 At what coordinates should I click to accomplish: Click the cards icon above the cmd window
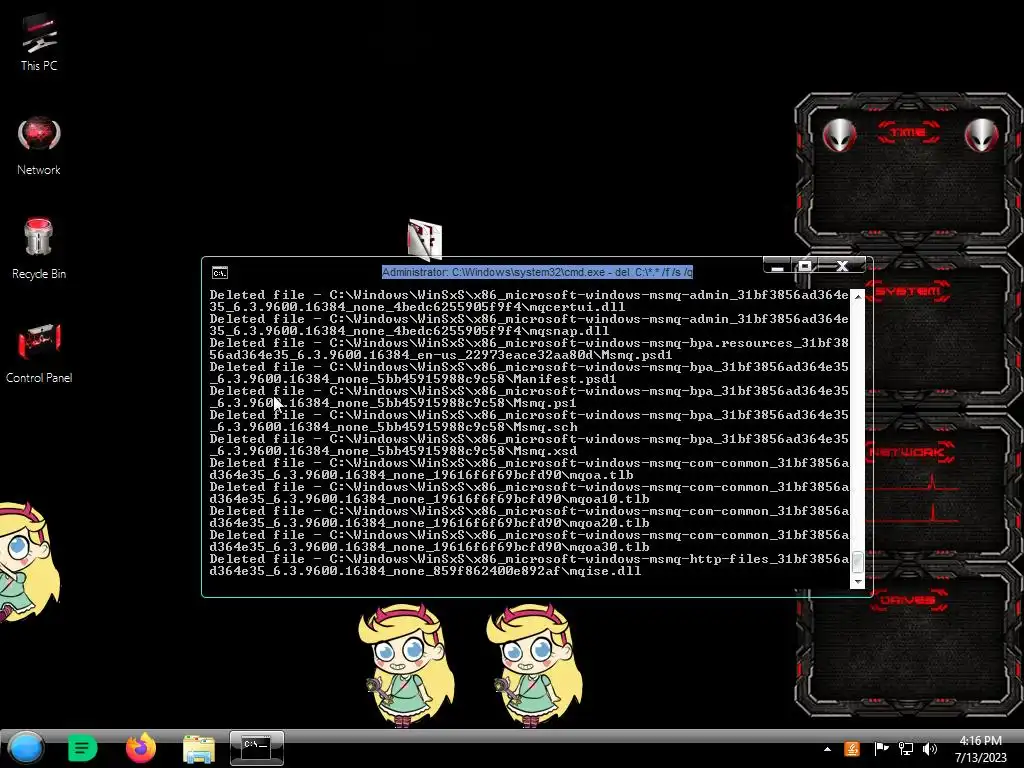[424, 239]
